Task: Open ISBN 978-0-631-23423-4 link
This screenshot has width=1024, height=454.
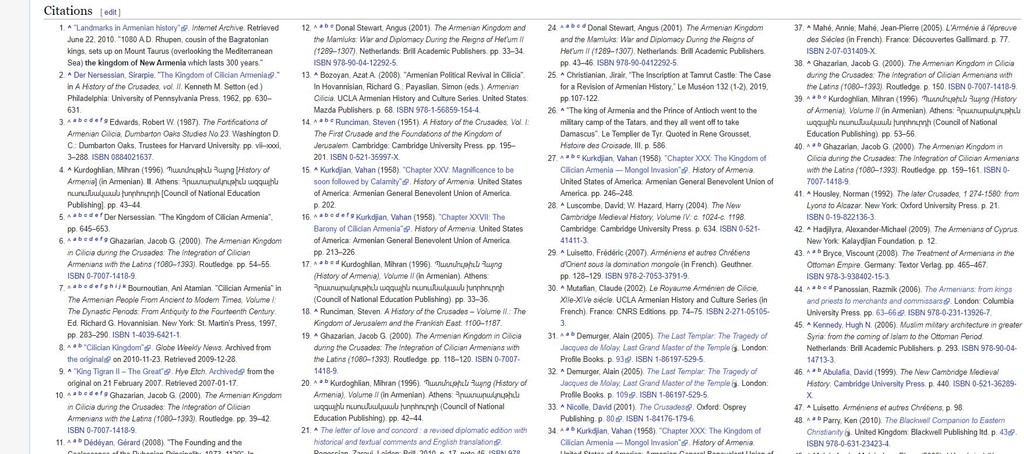Action: [848, 444]
